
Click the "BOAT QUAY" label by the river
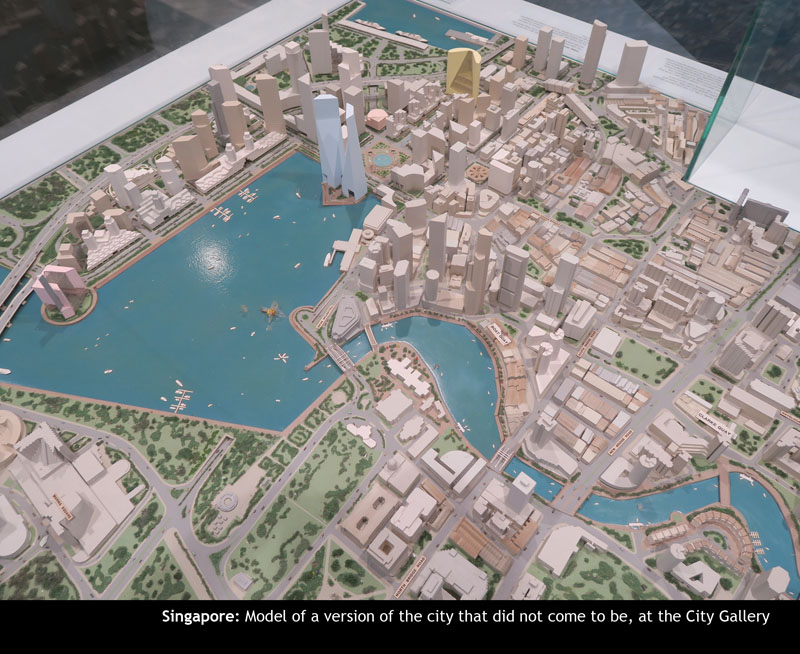[x=499, y=334]
